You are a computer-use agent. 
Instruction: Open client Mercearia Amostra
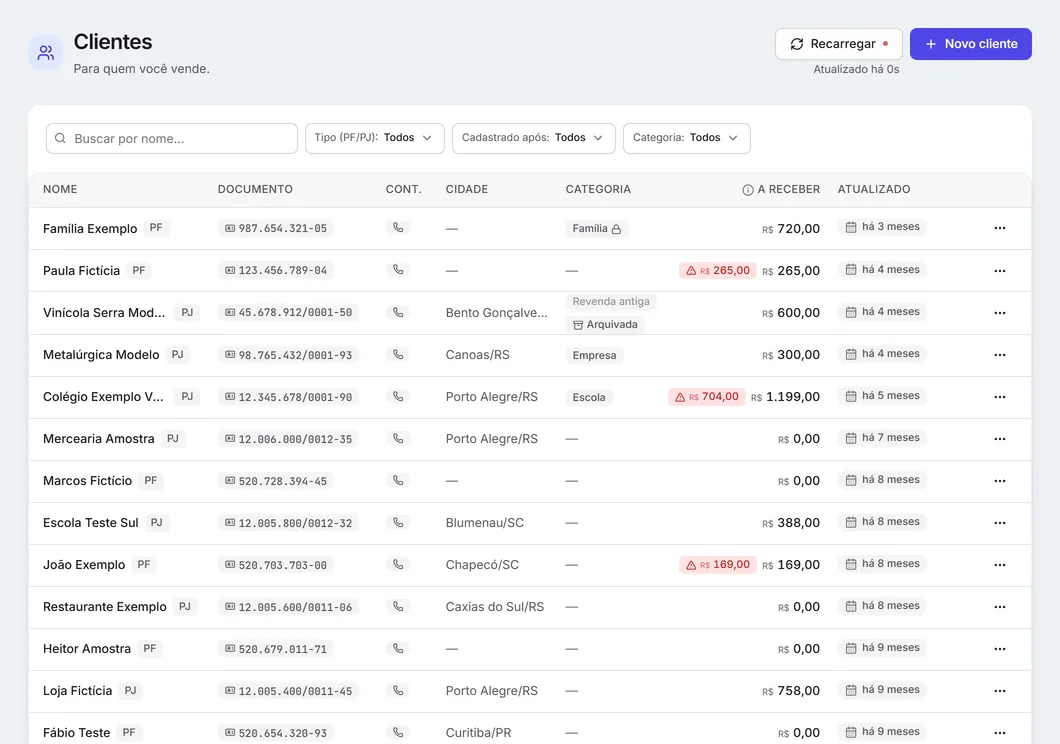point(99,439)
